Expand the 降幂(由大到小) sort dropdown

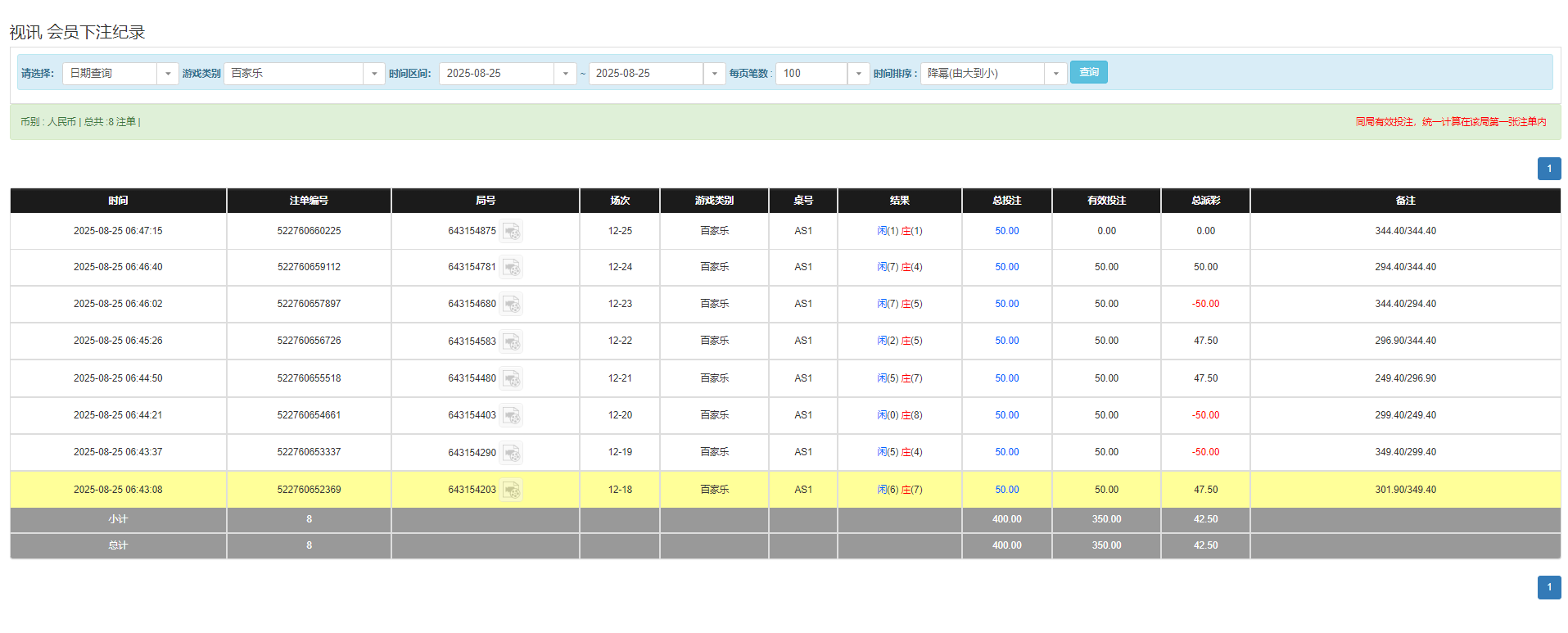coord(1055,74)
